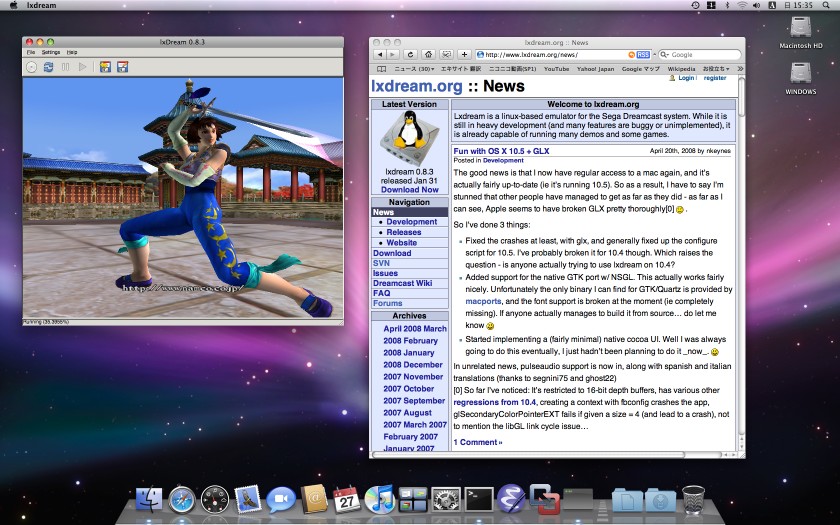
Task: Open the Dreamcast Wiki navigation link
Action: [x=402, y=283]
